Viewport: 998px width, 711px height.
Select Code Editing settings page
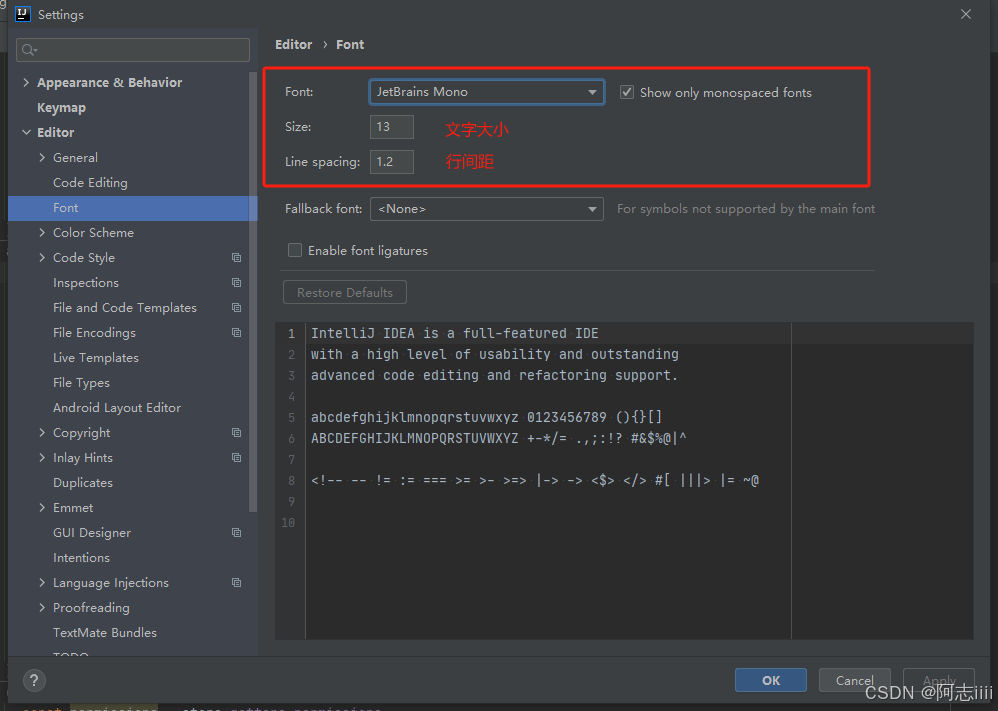[x=90, y=183]
